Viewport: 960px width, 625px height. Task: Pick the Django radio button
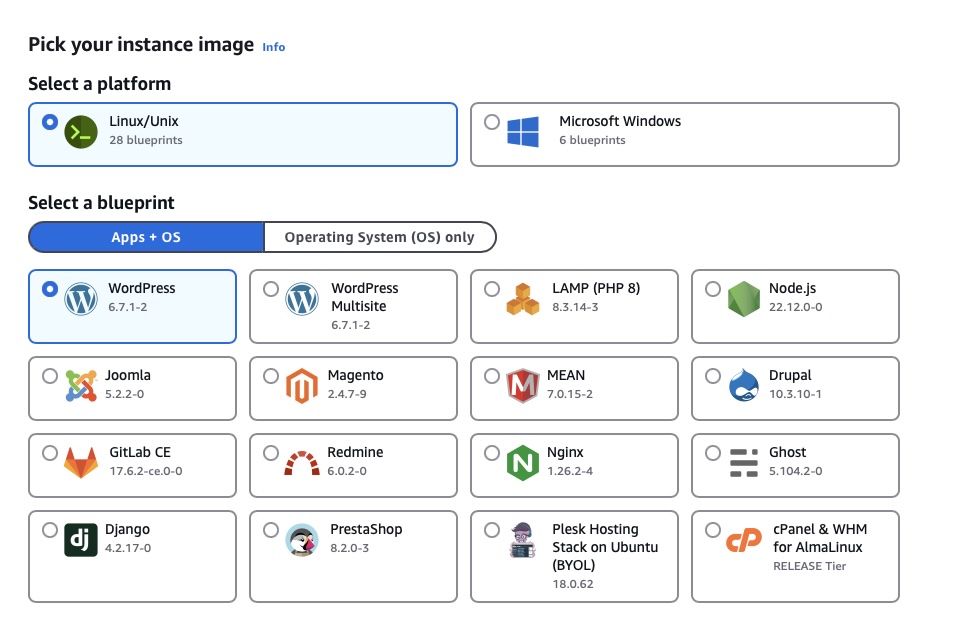pos(50,530)
